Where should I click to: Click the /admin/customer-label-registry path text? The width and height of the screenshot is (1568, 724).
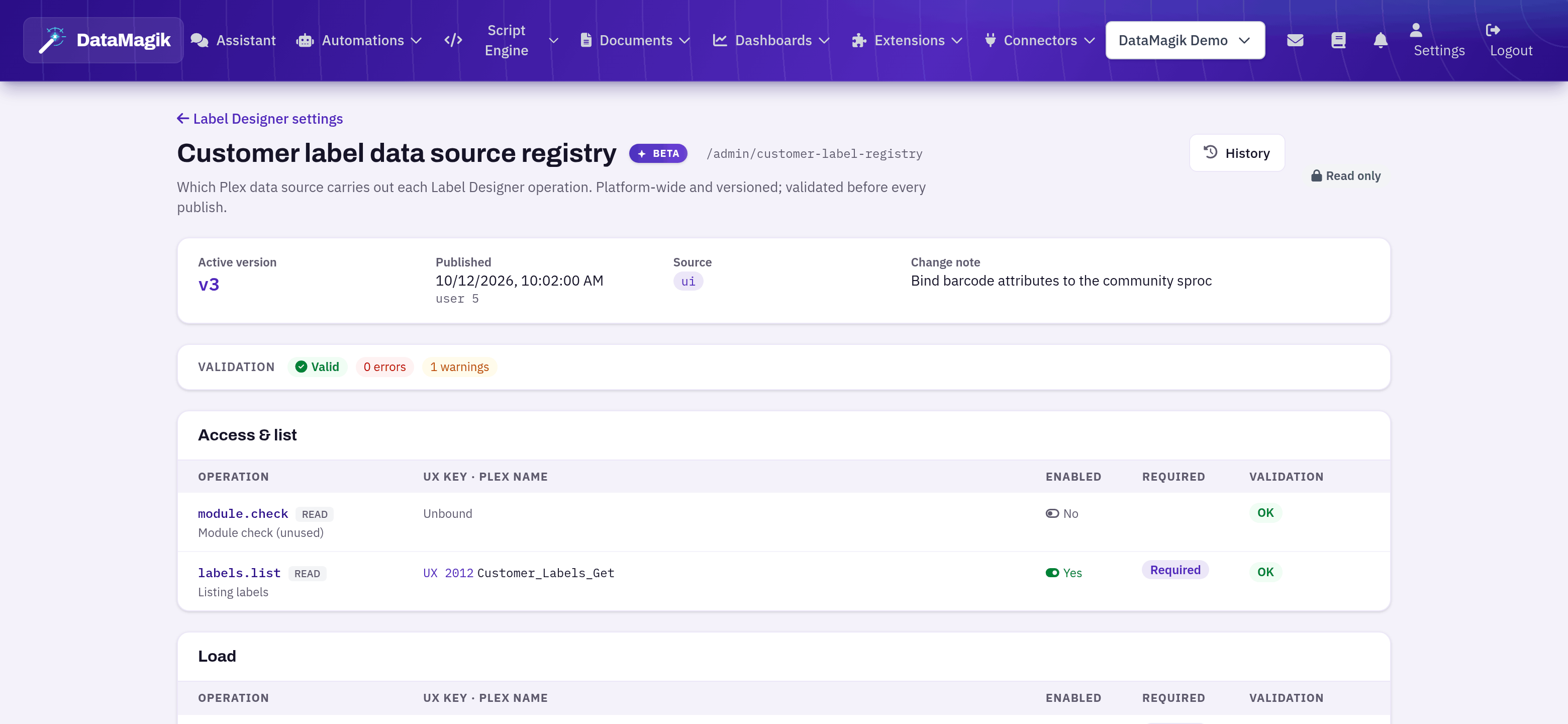[x=815, y=153]
